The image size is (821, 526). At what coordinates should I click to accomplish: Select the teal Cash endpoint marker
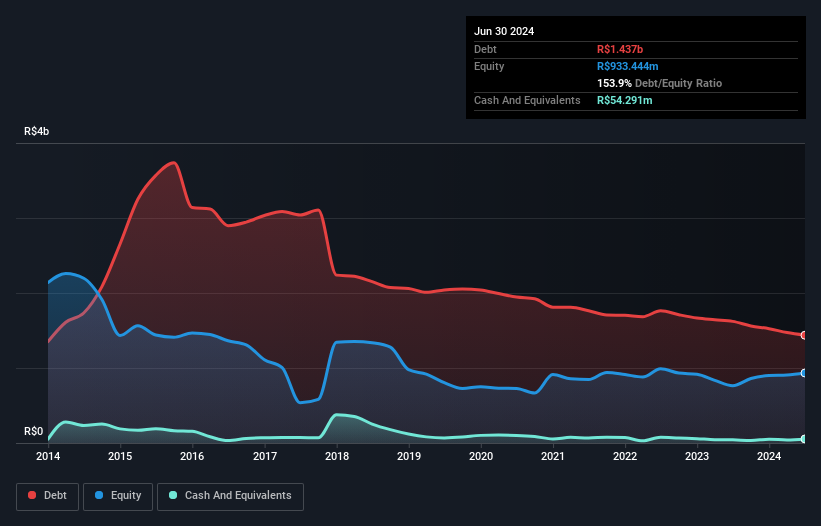coord(804,439)
